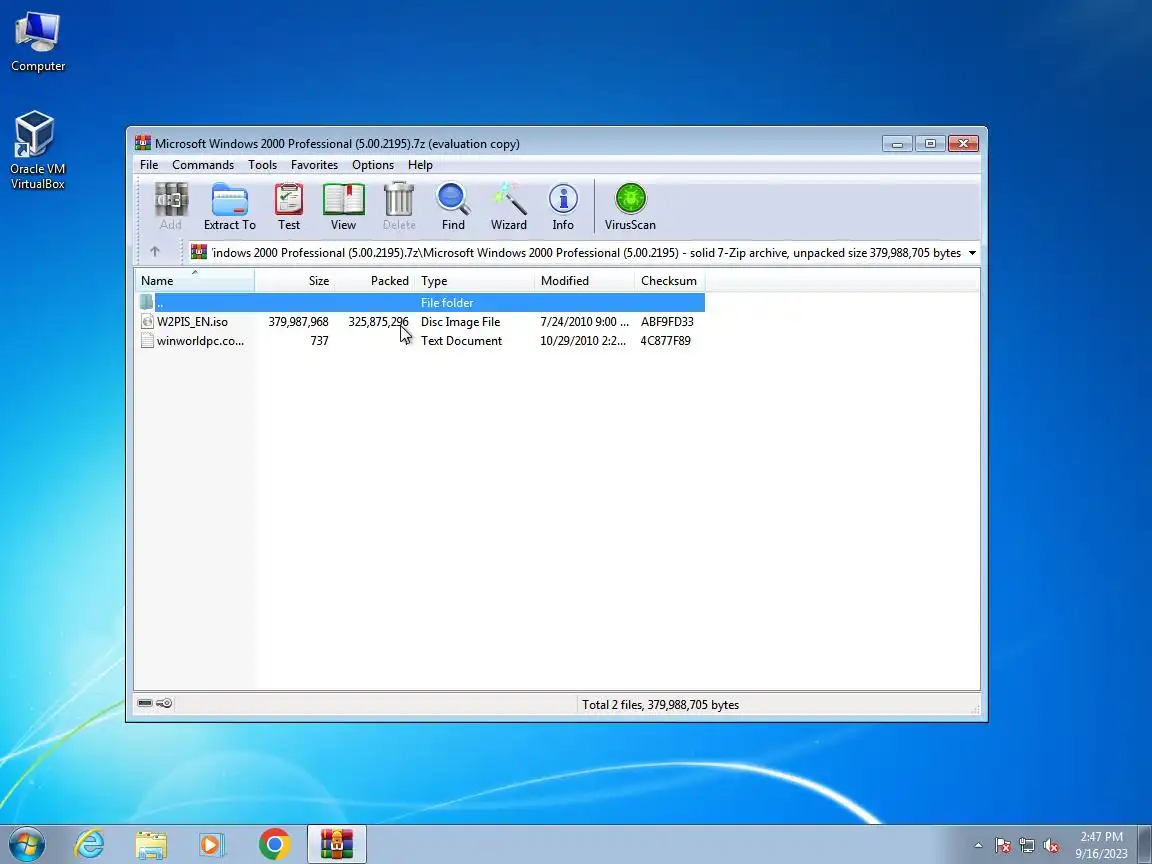Open the Extract To tool
The height and width of the screenshot is (864, 1152).
(x=229, y=206)
